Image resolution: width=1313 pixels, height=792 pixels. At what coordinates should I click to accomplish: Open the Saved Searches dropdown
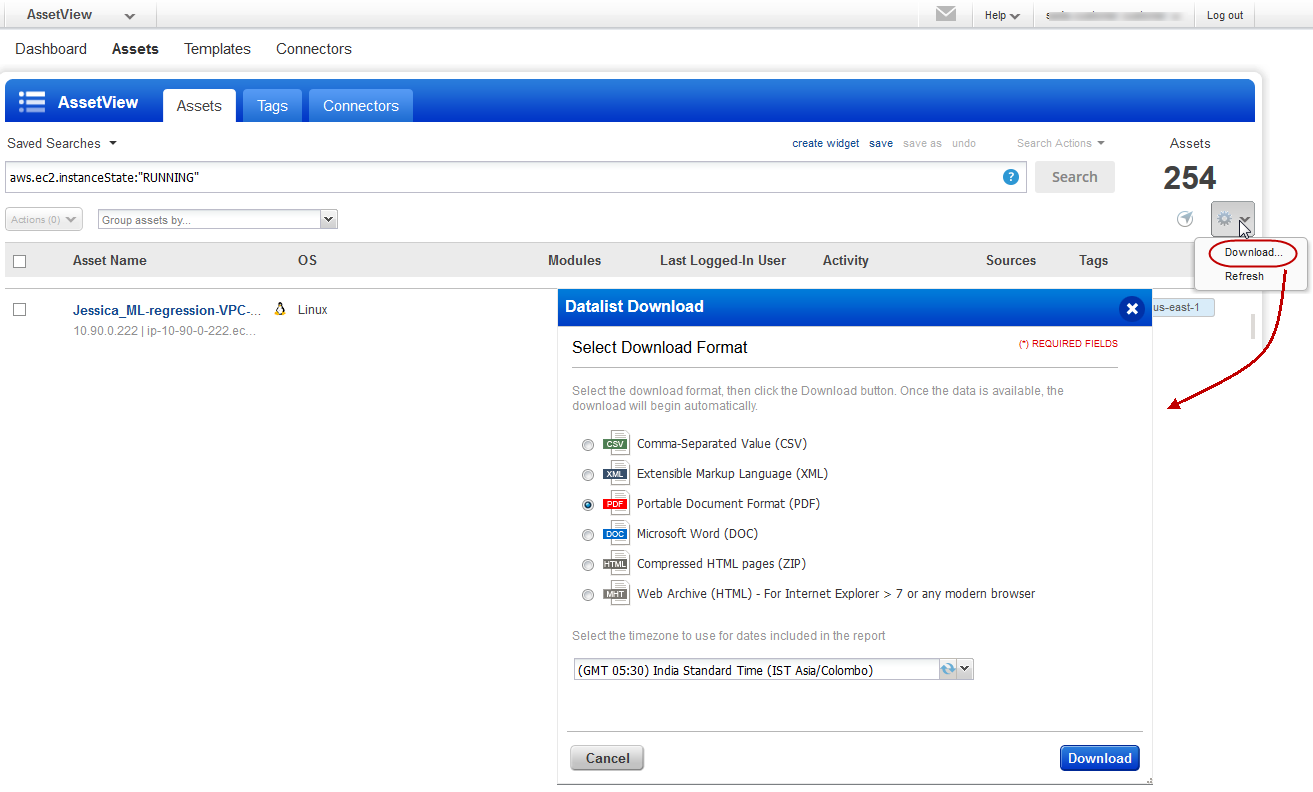coord(62,143)
